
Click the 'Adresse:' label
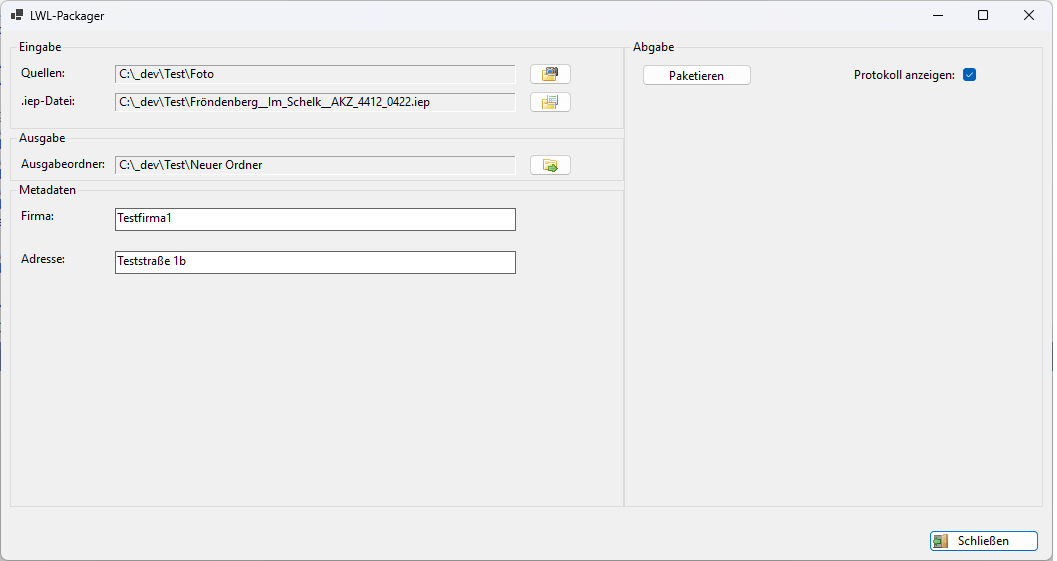coord(43,259)
